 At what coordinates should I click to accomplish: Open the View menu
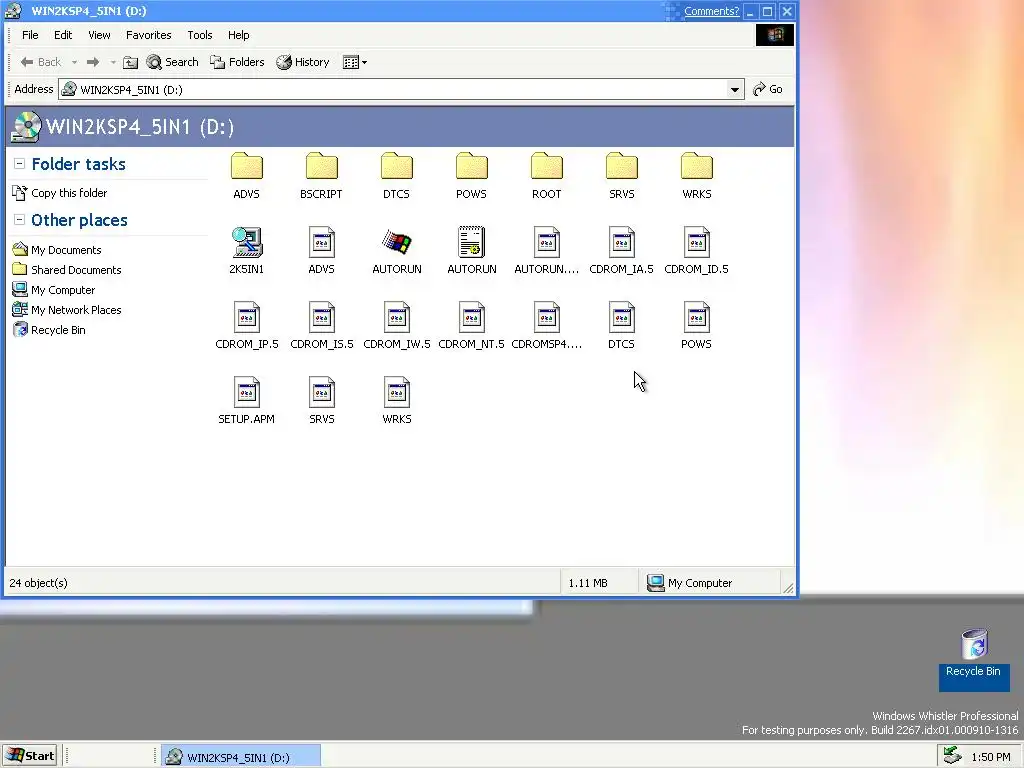(x=99, y=35)
